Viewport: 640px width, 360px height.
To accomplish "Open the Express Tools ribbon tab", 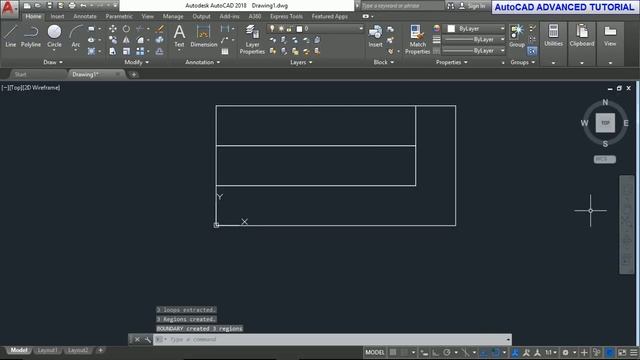I will pyautogui.click(x=286, y=16).
